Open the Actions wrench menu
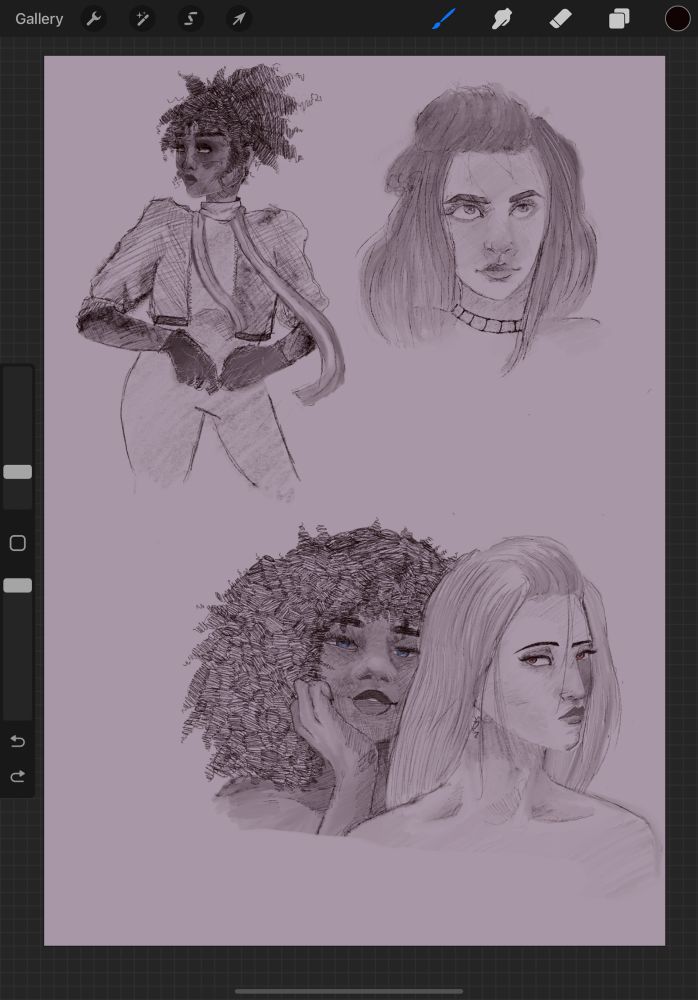The image size is (698, 1000). click(94, 19)
